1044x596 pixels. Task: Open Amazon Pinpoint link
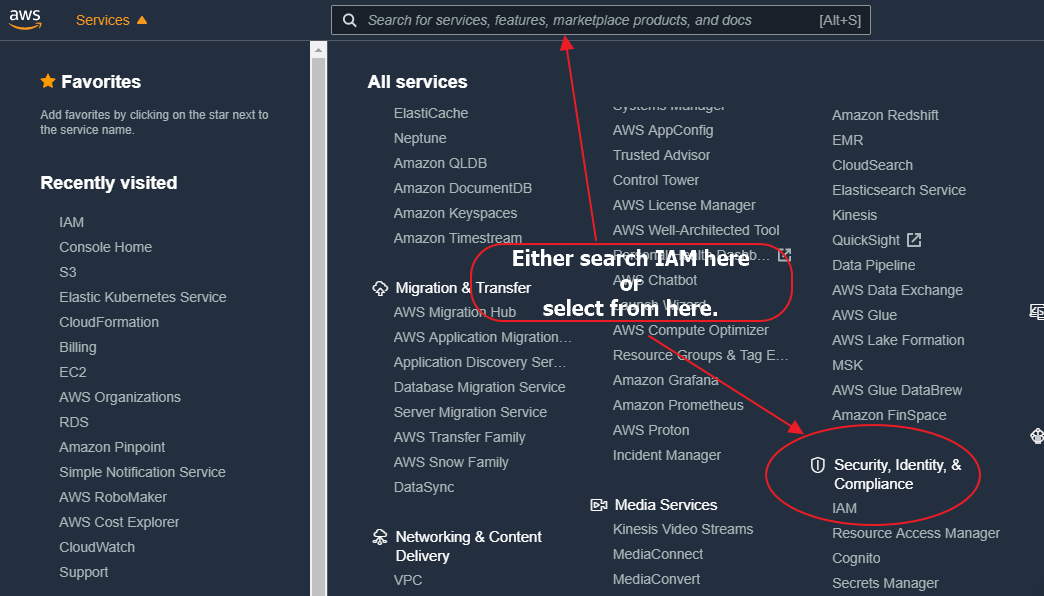[x=112, y=447]
